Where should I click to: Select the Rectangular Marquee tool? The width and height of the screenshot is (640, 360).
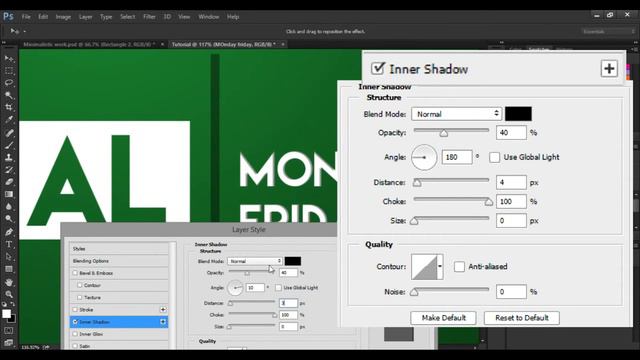click(9, 71)
